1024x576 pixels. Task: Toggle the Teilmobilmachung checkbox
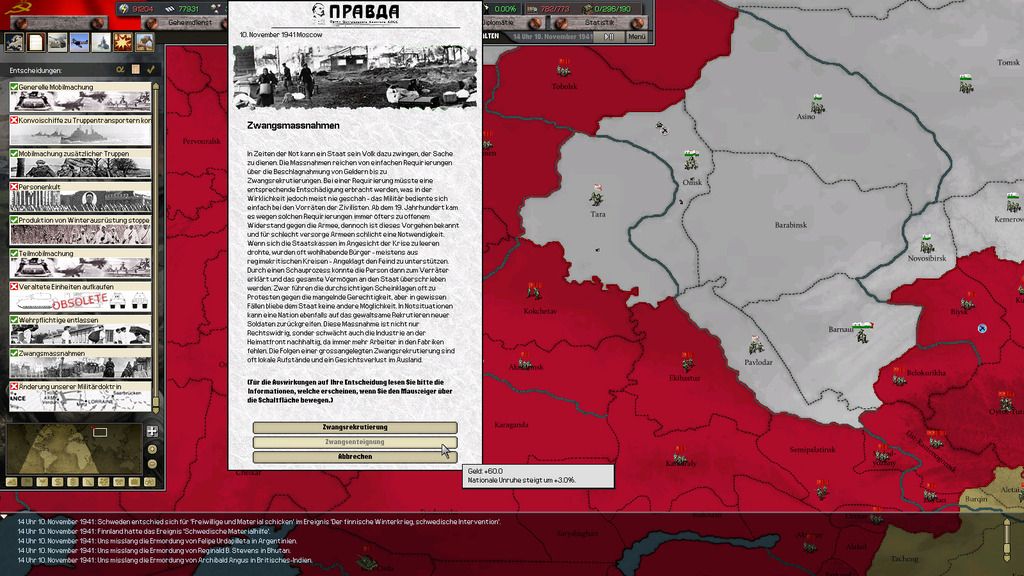[x=14, y=253]
